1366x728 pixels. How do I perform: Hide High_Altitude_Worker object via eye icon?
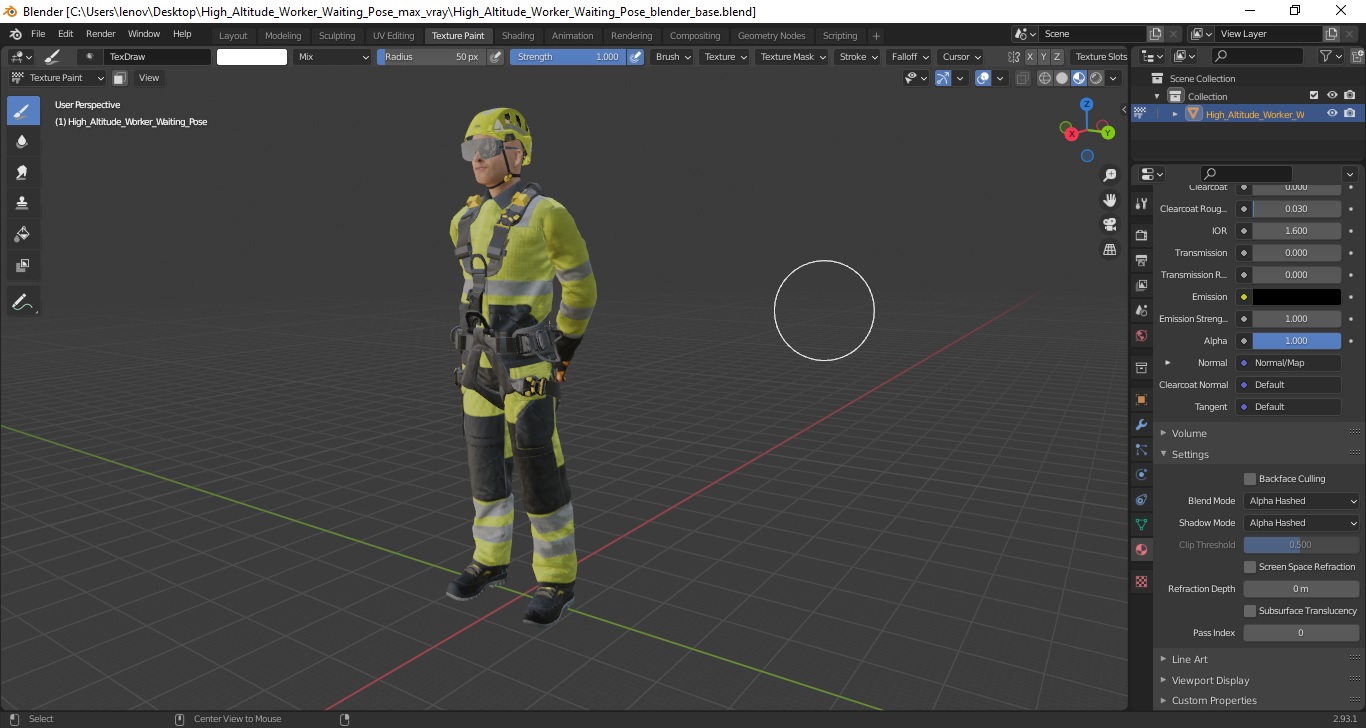[x=1332, y=114]
